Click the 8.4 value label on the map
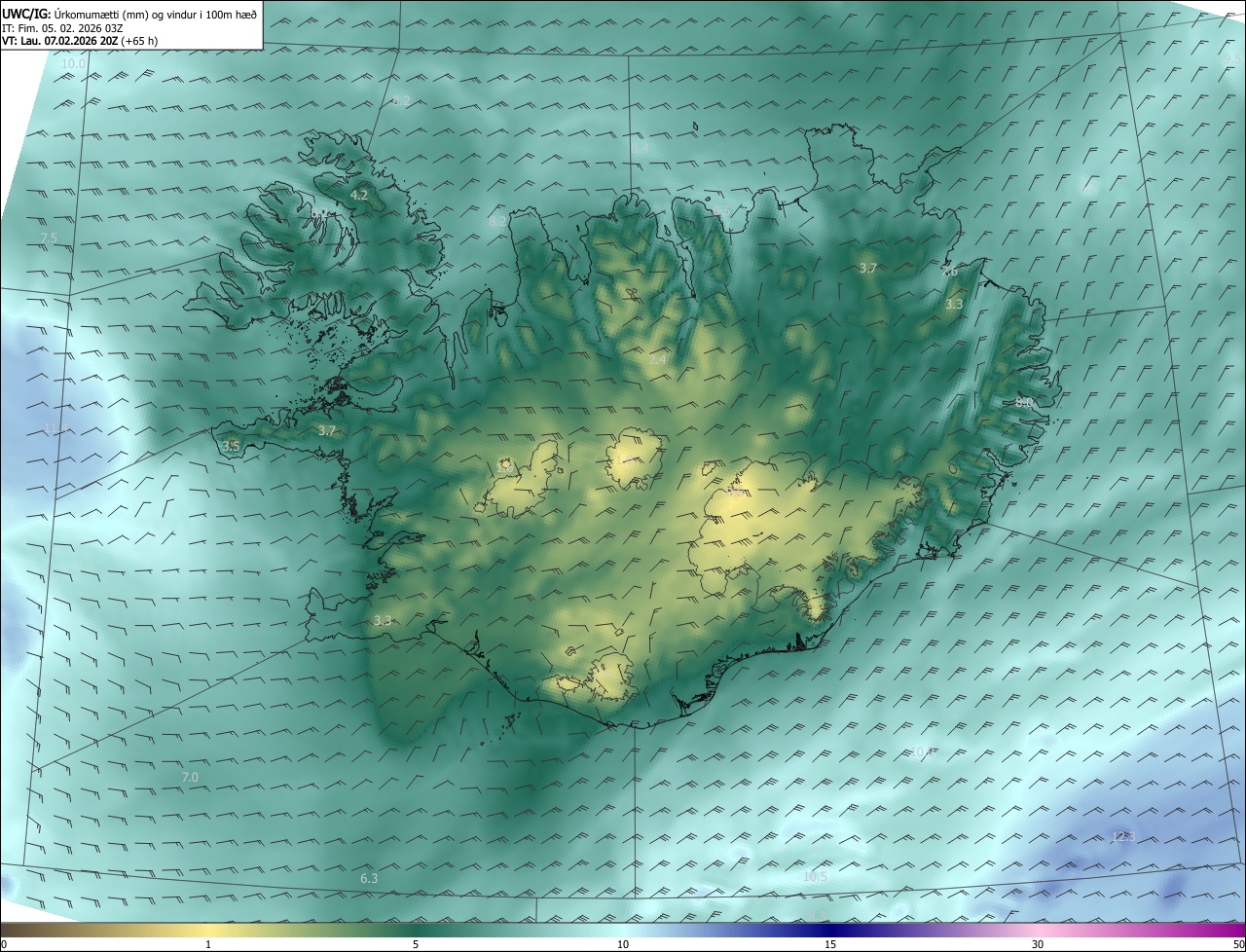Viewport: 1246px width, 952px height. (x=640, y=148)
